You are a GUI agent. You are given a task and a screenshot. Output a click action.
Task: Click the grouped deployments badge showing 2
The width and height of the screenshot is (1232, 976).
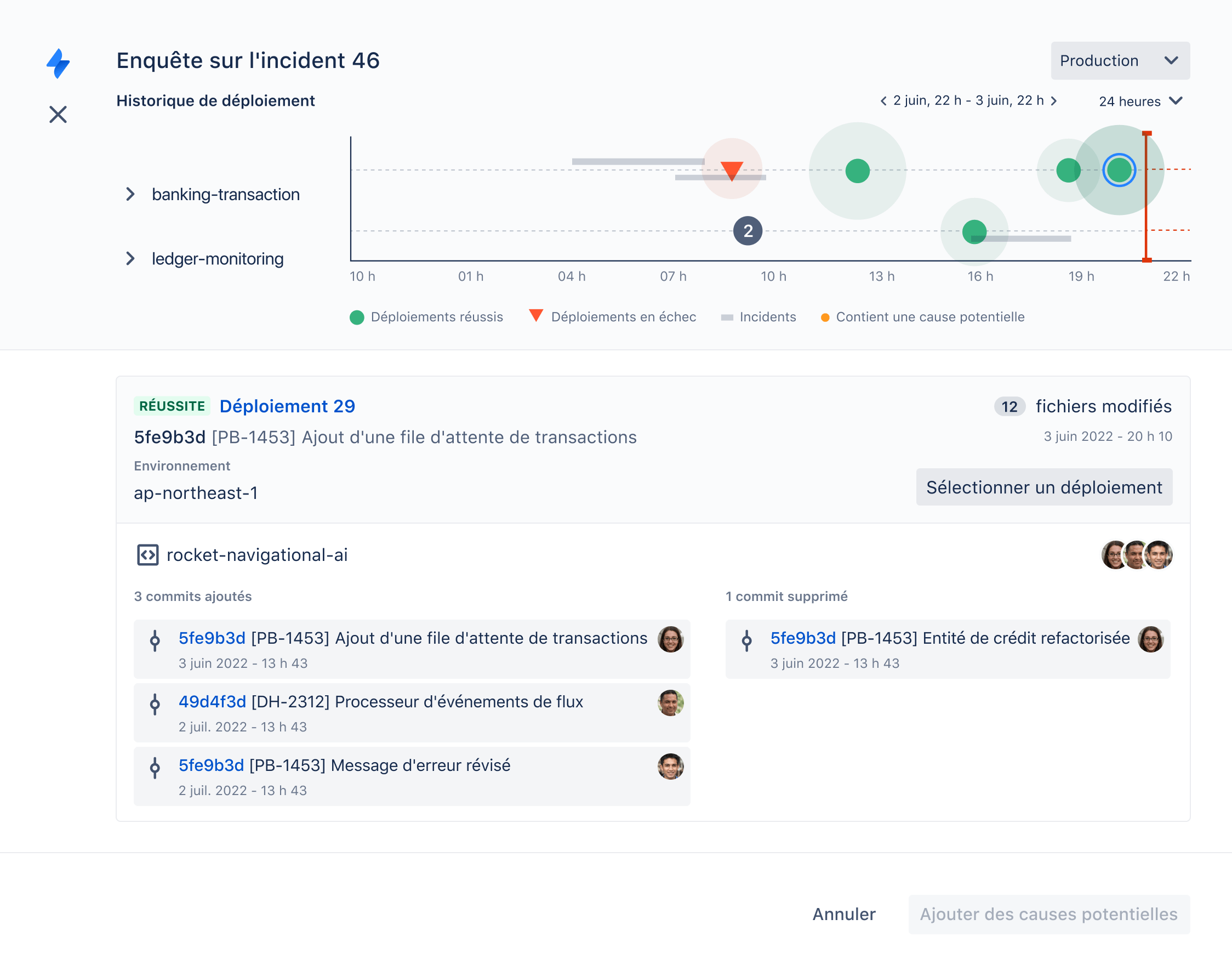click(x=747, y=231)
